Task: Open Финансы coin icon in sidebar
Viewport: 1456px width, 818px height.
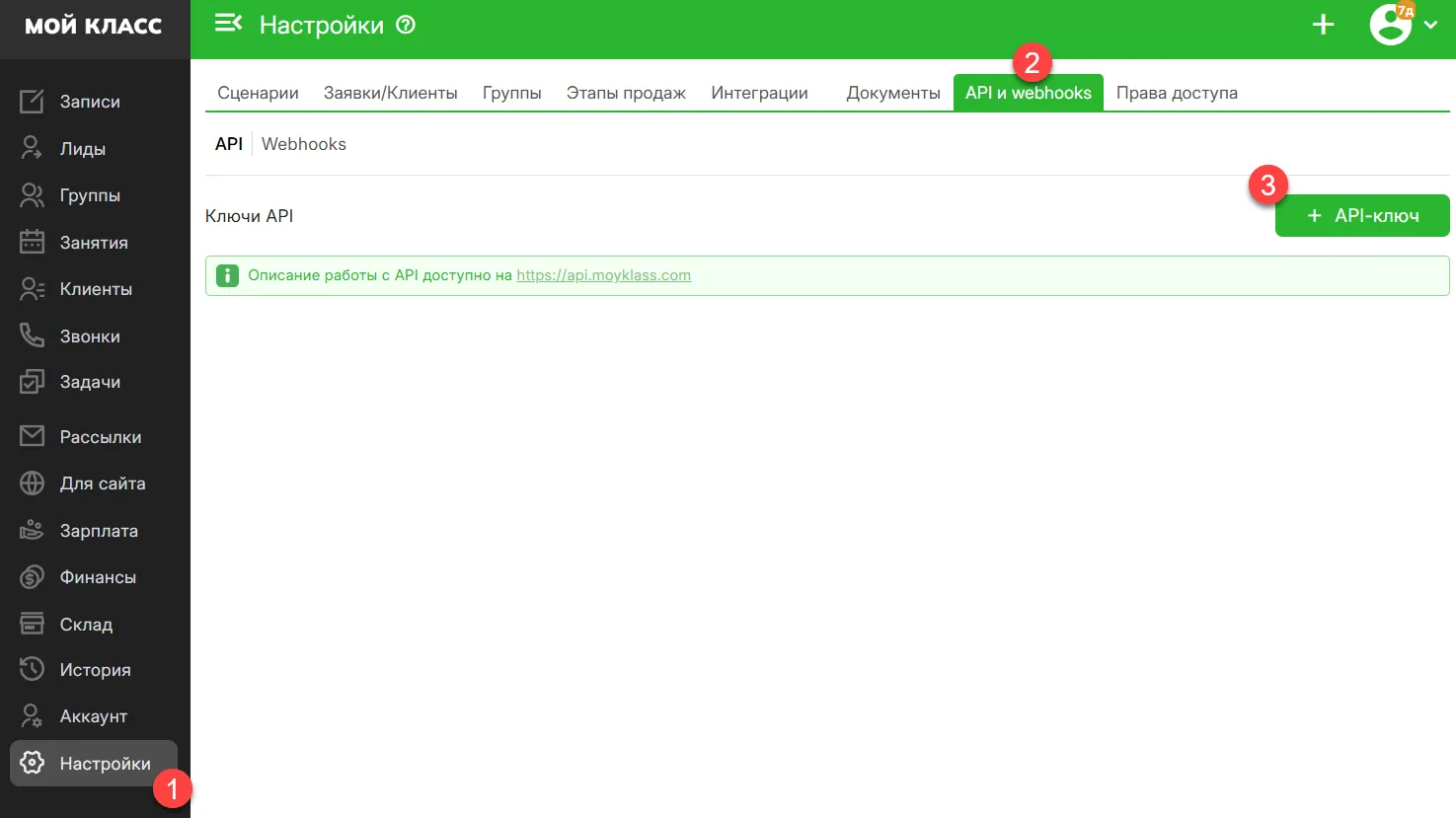Action: 32,577
